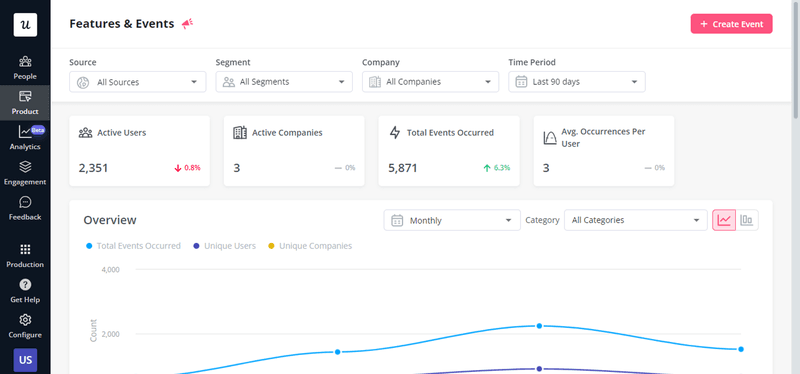Click the Active Users people icon

tap(85, 133)
